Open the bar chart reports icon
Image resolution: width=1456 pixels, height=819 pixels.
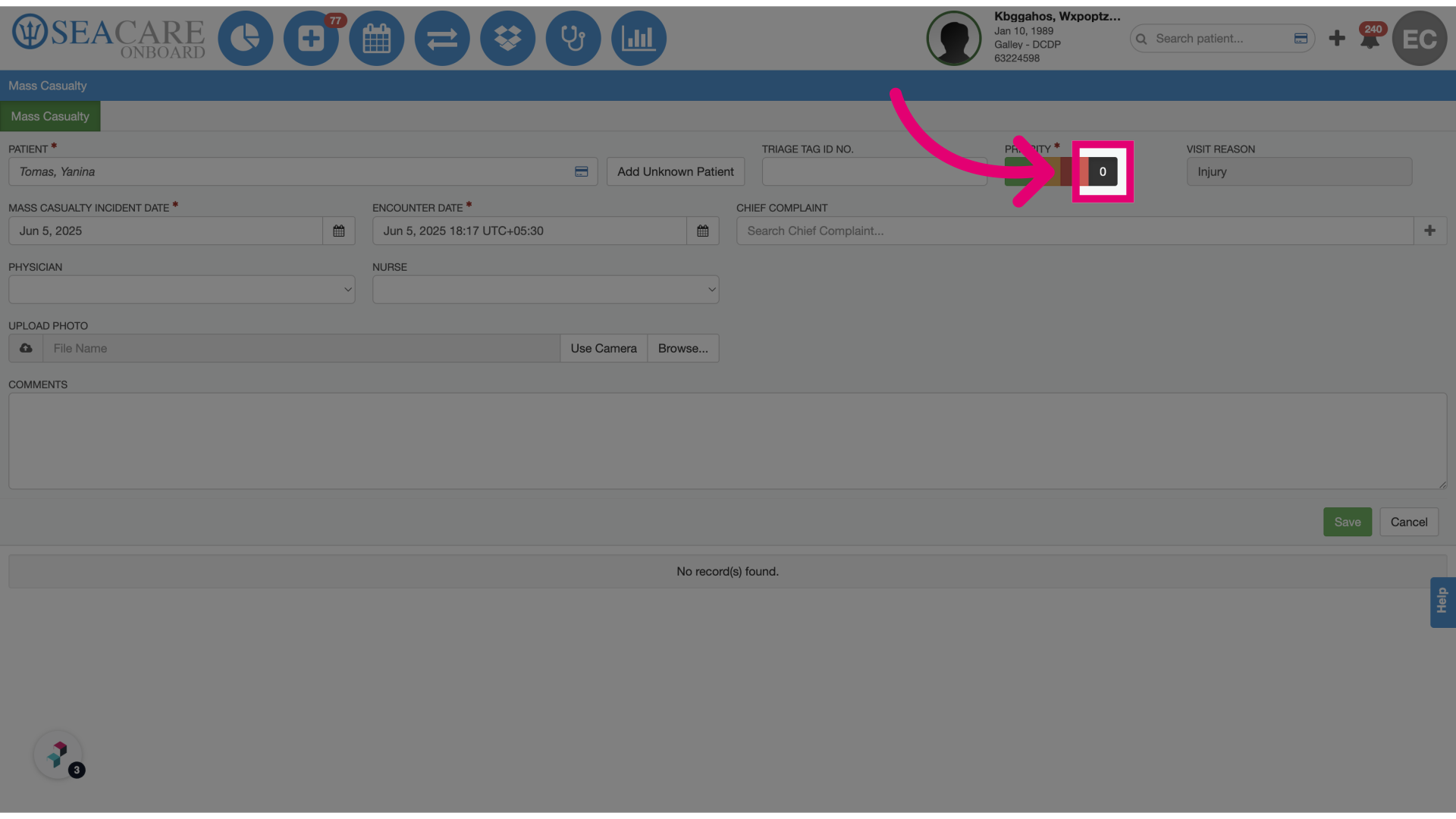pos(639,38)
